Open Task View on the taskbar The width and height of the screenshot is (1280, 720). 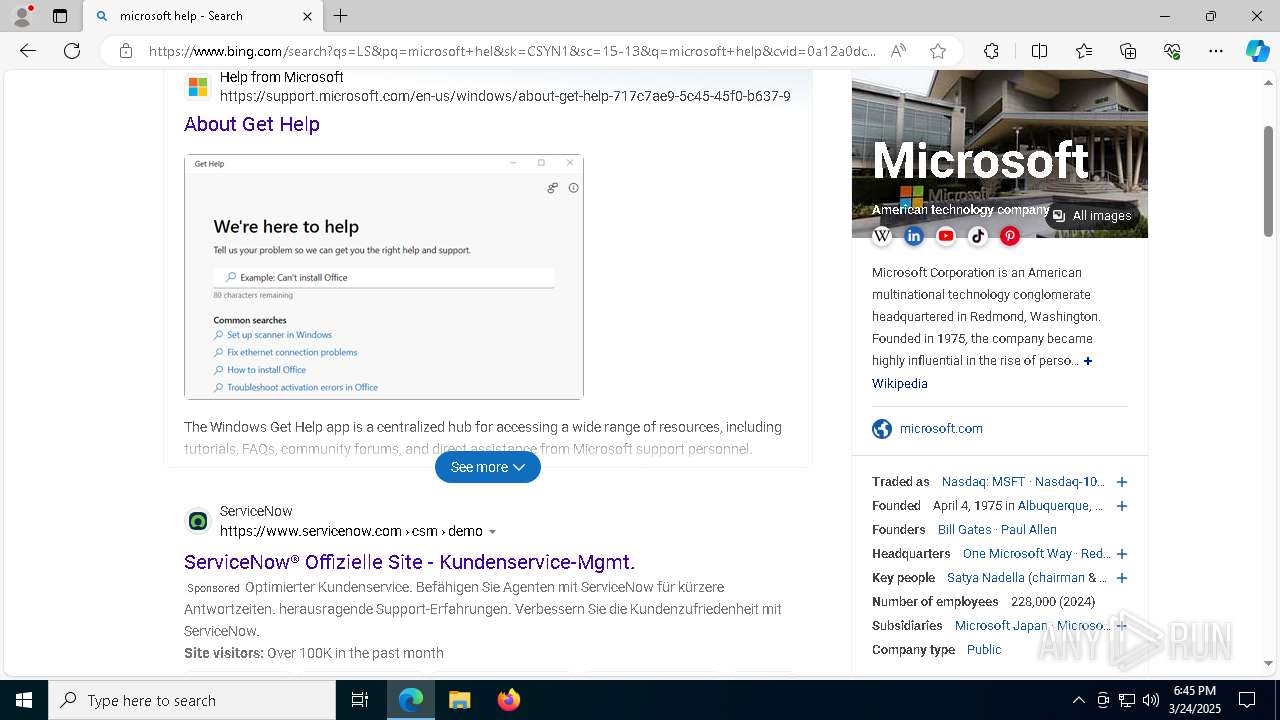(360, 700)
